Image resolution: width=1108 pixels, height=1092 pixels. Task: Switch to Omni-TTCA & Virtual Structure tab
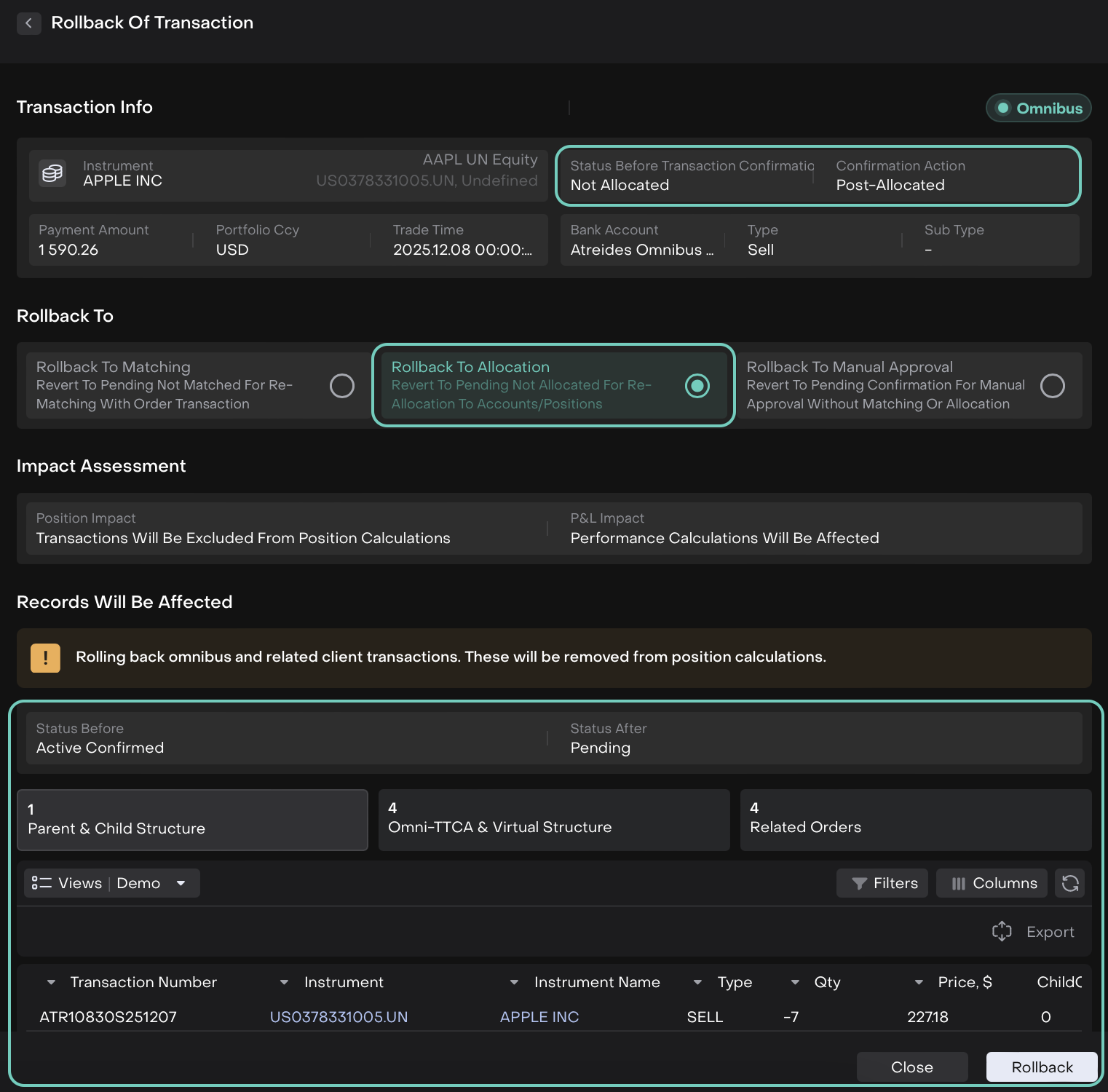(x=553, y=820)
